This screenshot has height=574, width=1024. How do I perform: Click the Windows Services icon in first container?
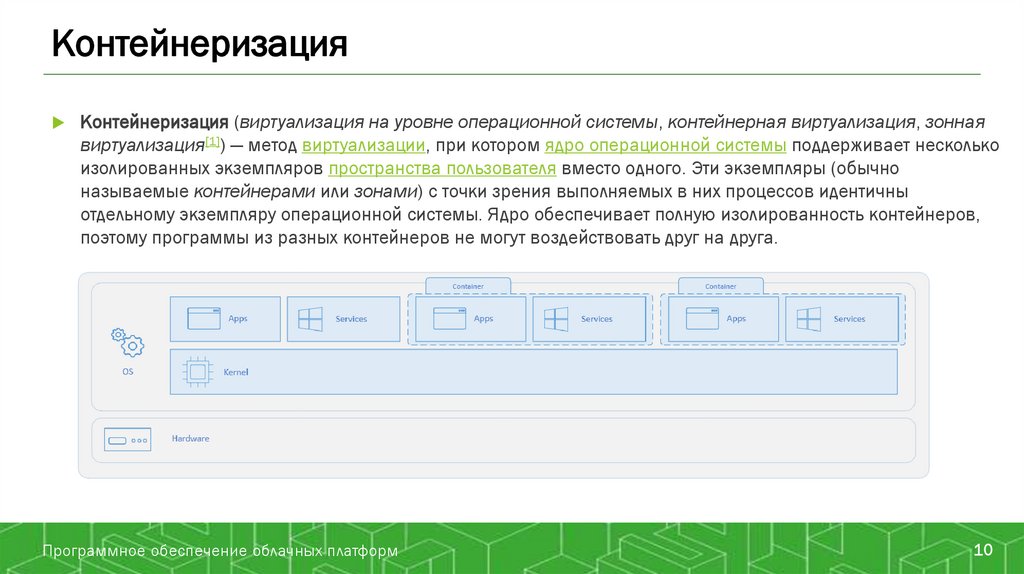click(556, 319)
